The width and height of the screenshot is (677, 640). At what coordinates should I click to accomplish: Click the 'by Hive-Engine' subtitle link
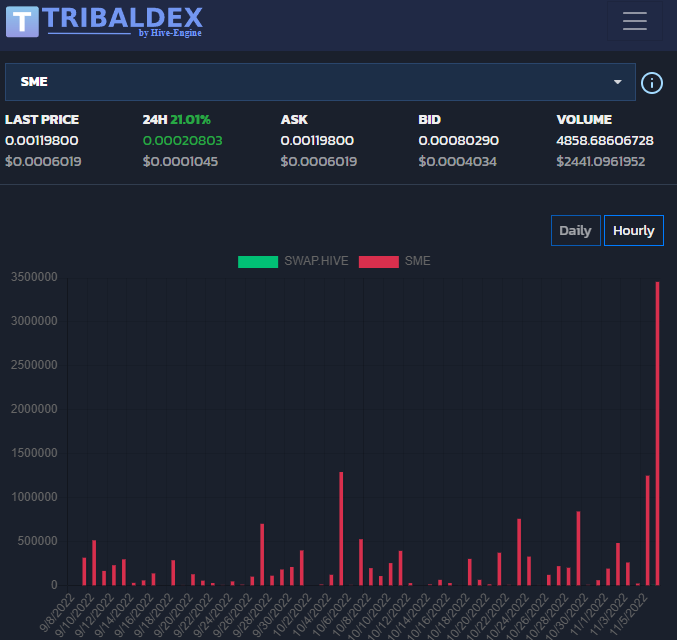pyautogui.click(x=170, y=33)
